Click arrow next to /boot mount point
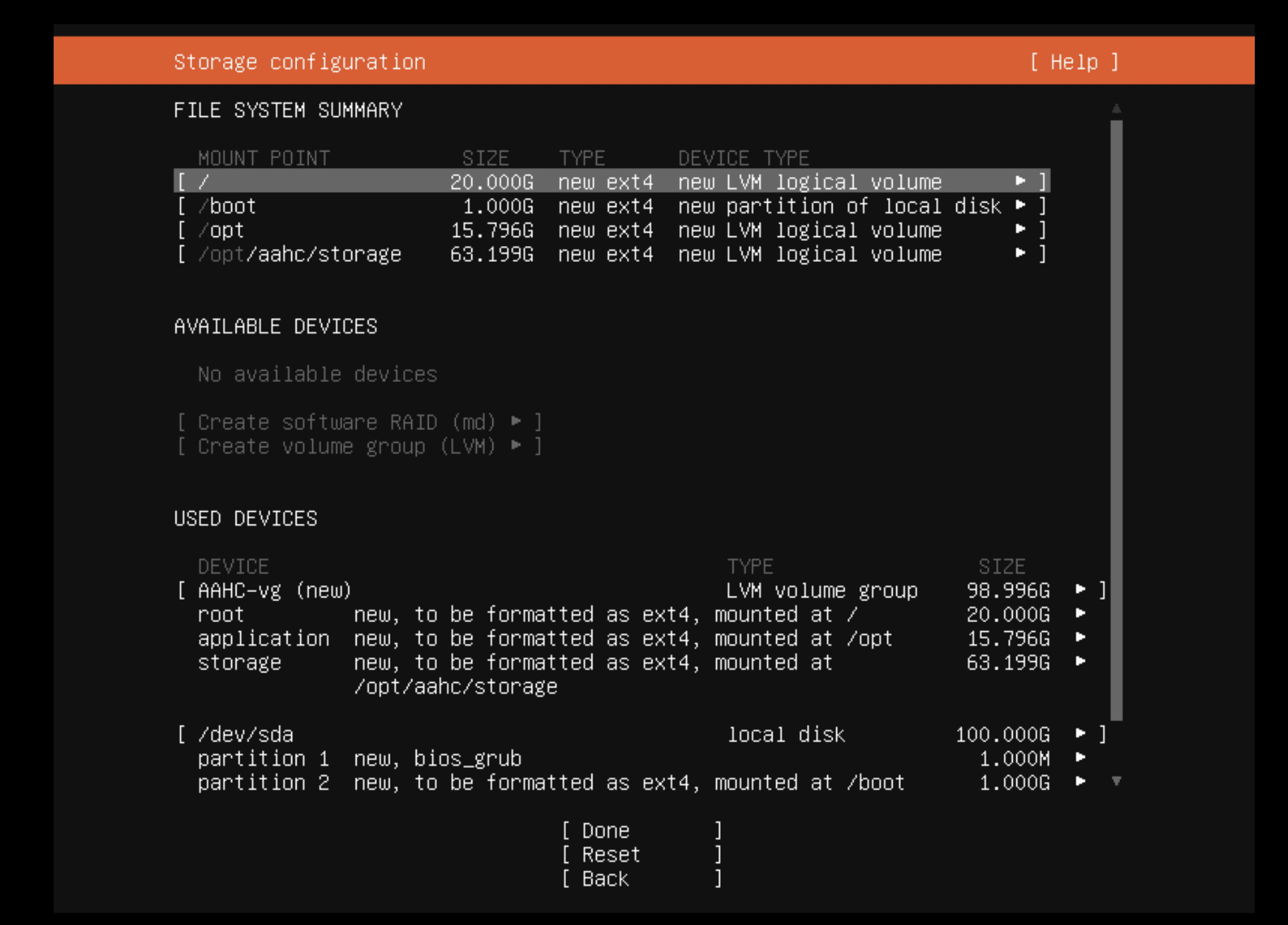1288x925 pixels. tap(1020, 206)
